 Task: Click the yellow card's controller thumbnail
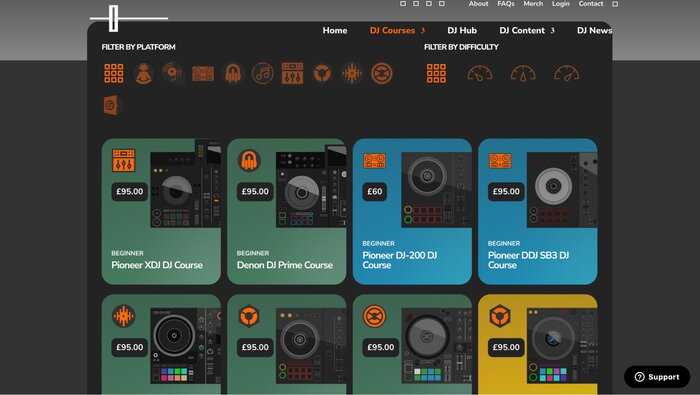pyautogui.click(x=562, y=345)
